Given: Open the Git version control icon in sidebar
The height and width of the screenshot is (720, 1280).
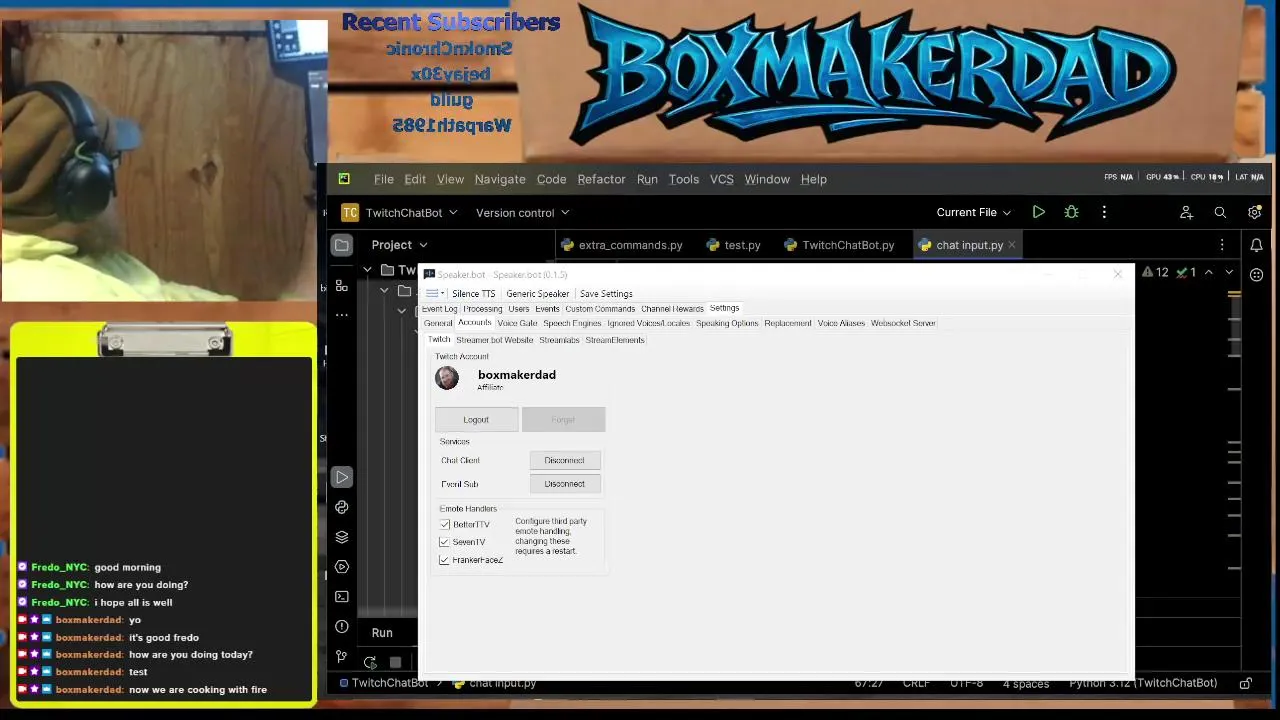Looking at the screenshot, I should (x=342, y=657).
